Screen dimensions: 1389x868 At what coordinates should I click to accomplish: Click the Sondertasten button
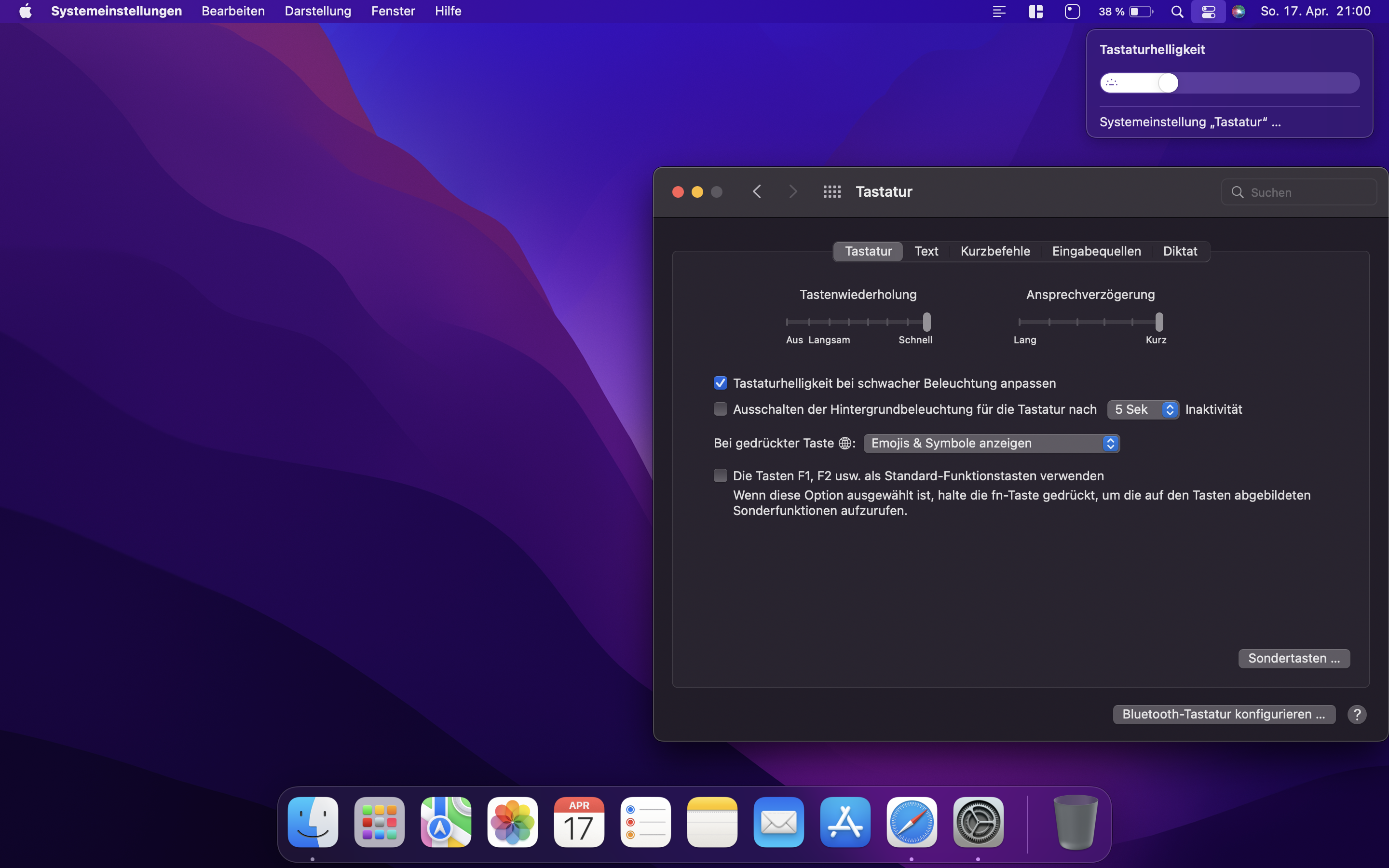tap(1294, 658)
